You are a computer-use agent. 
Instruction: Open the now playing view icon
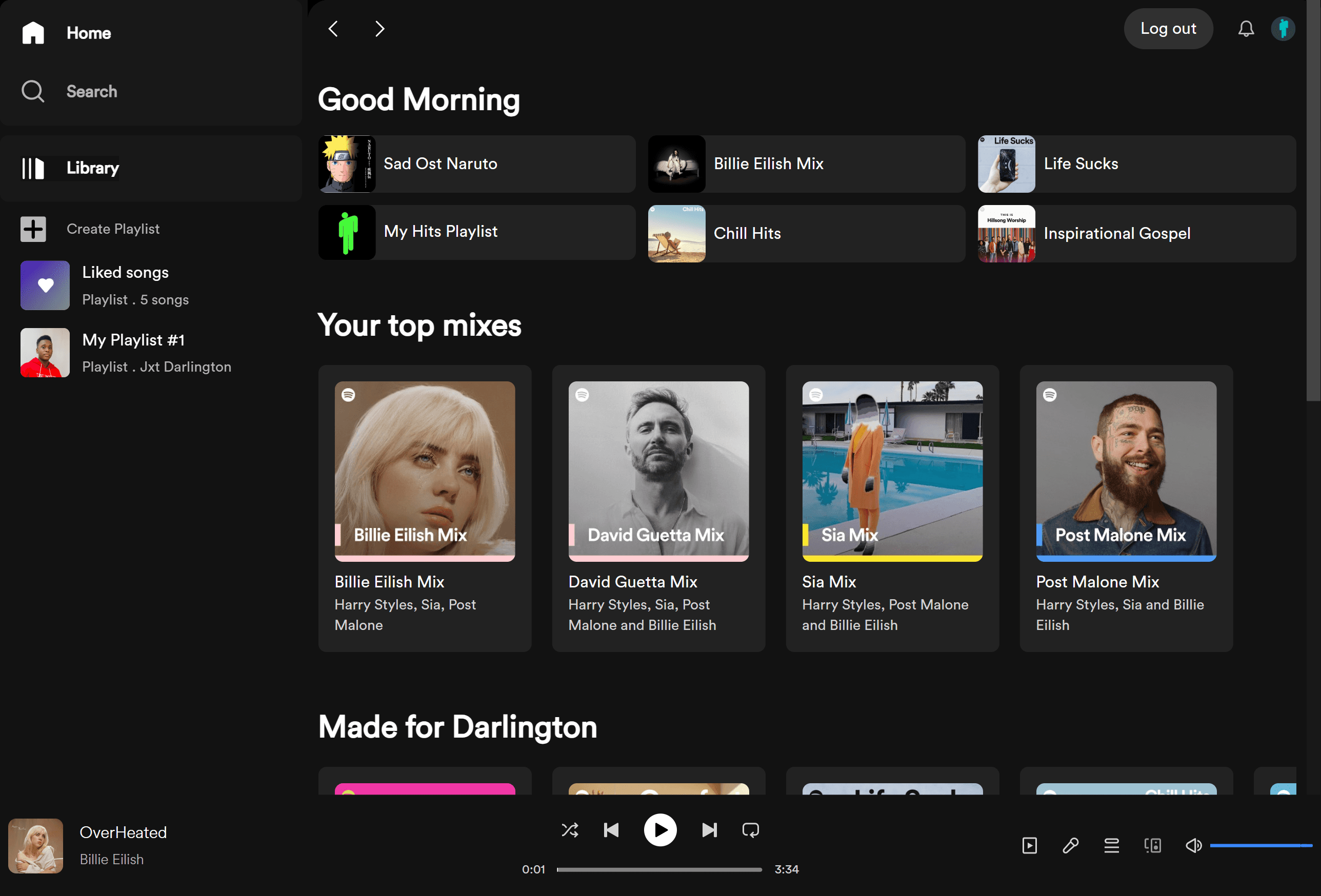pyautogui.click(x=1029, y=845)
